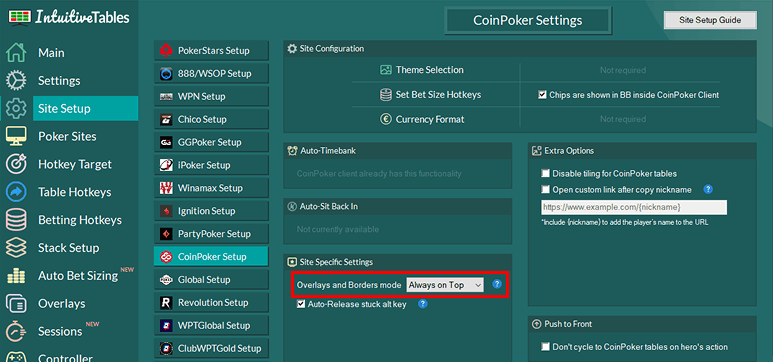Click the Hotkey Target bullseye icon

(16, 164)
